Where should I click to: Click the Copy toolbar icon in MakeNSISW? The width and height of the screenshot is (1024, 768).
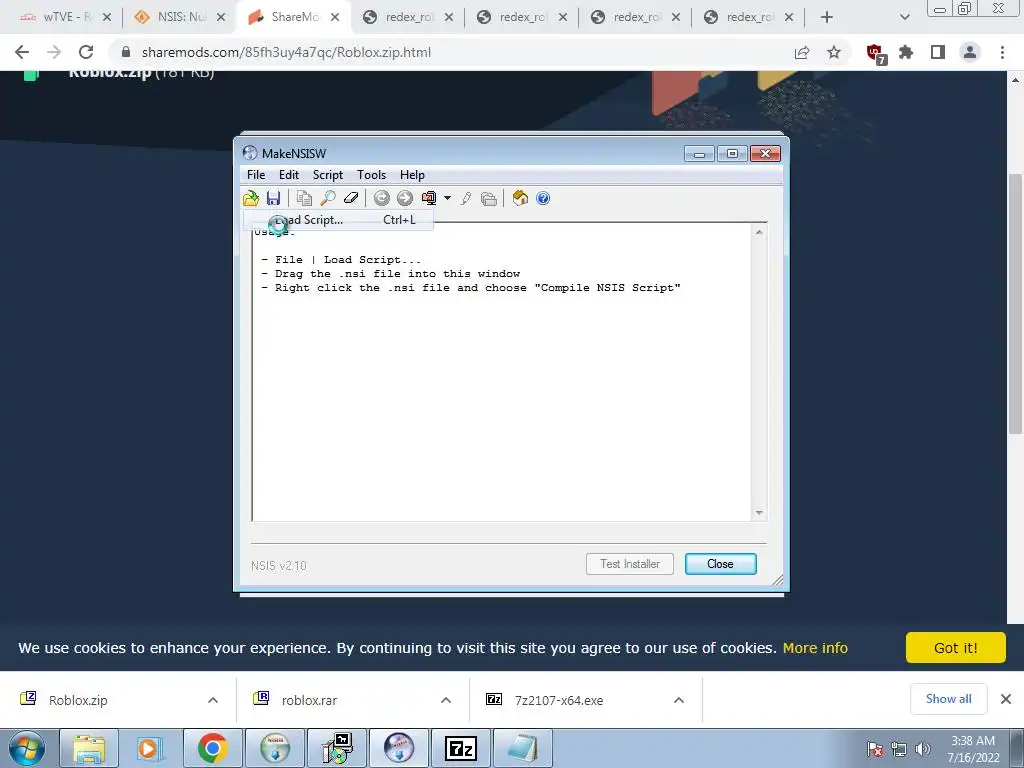(304, 198)
